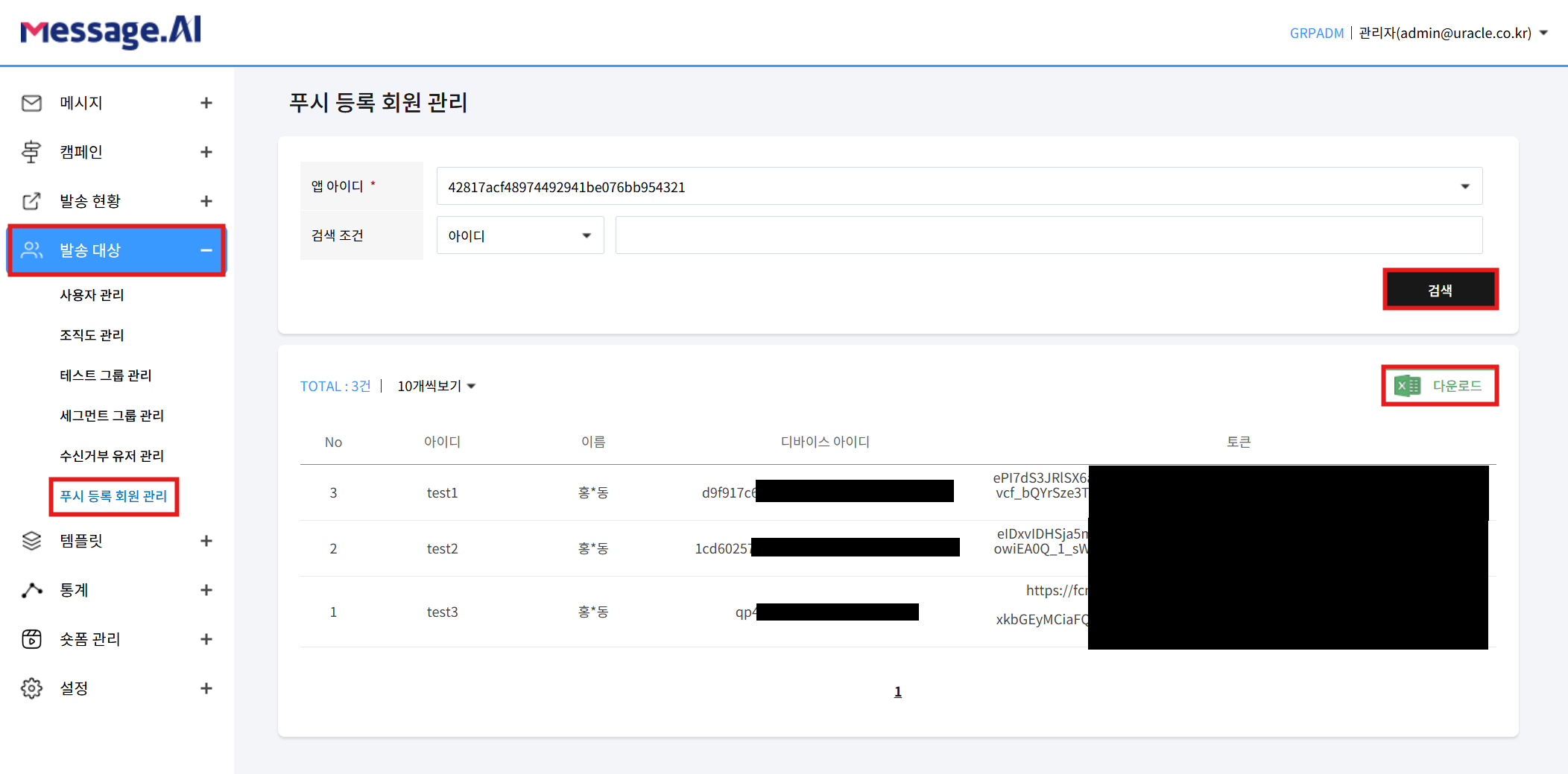Open 수신거부 유저 관리 menu item
Screen dimensions: 1568x774
pyautogui.click(x=113, y=455)
